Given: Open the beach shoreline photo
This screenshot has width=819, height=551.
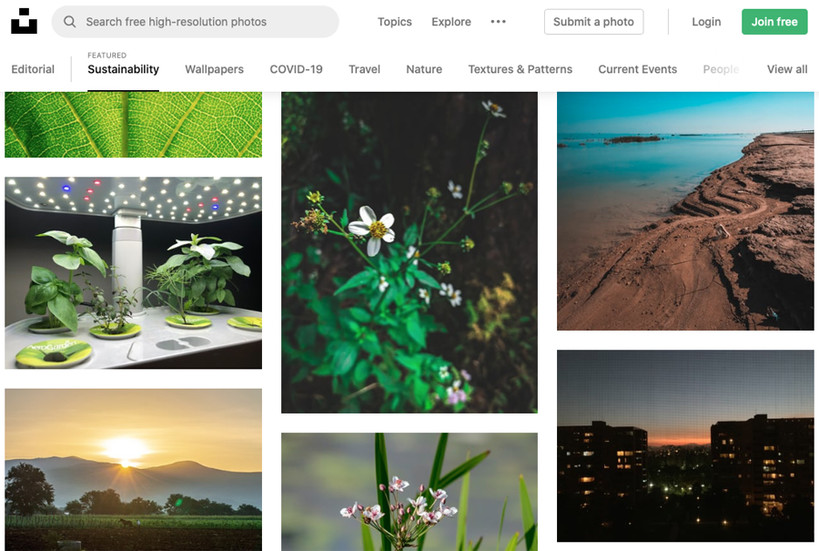Looking at the screenshot, I should 685,211.
